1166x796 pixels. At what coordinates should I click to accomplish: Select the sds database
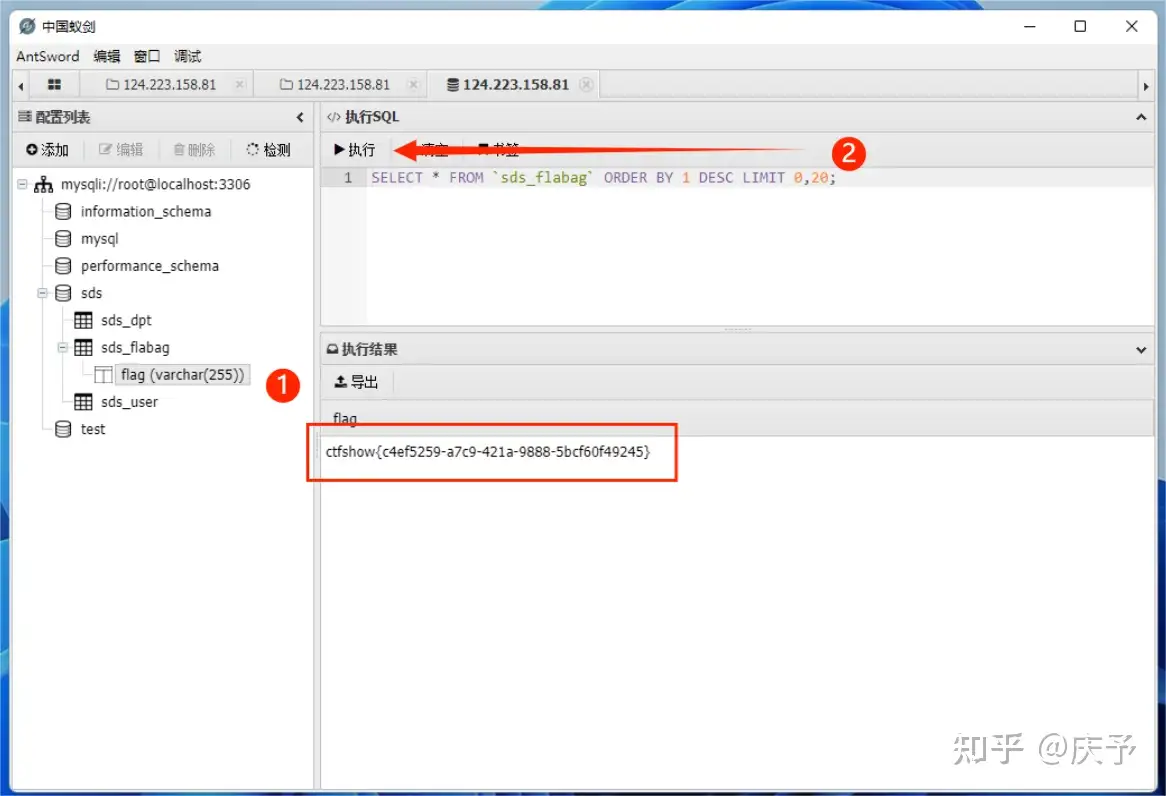(x=91, y=293)
